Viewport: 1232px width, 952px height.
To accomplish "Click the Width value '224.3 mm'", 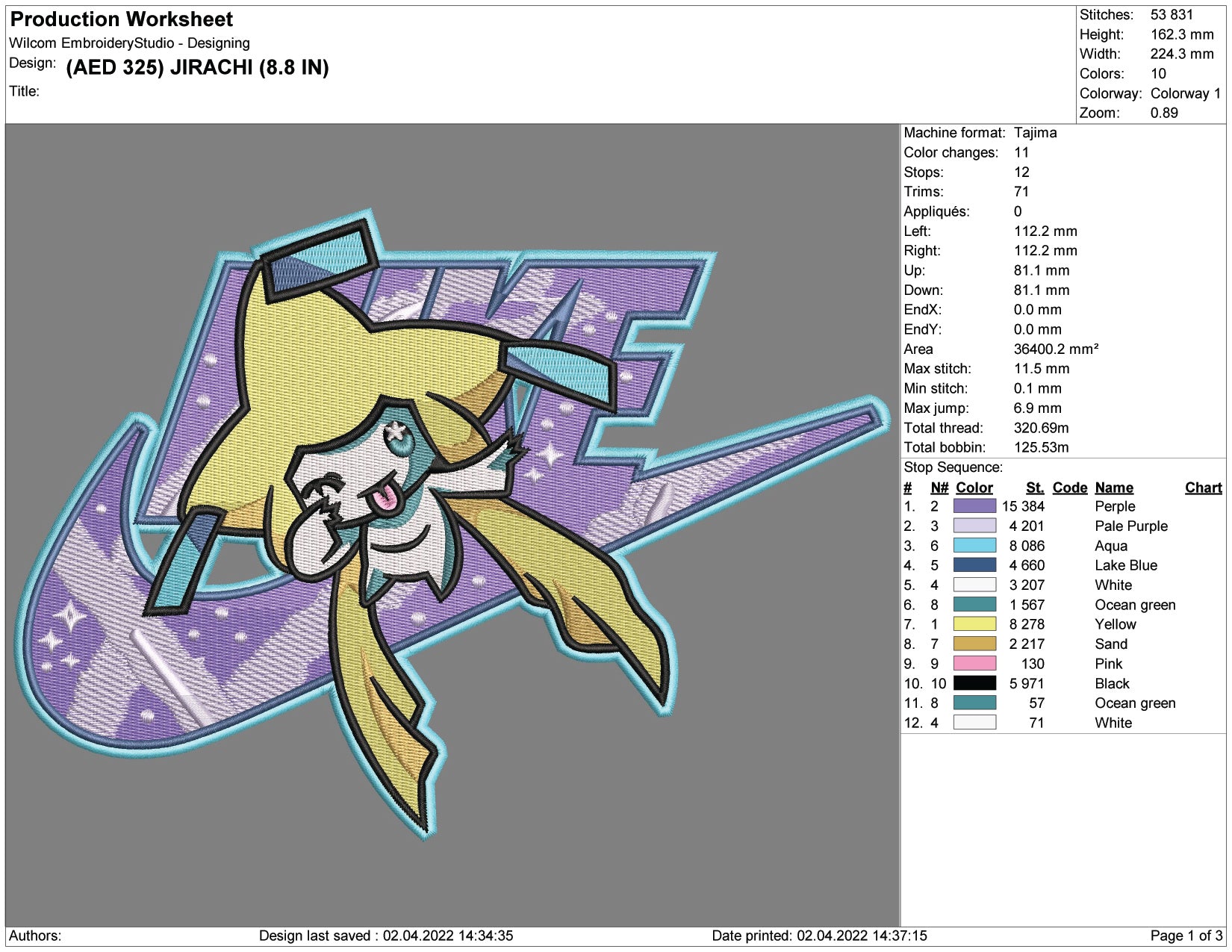I will point(1182,54).
